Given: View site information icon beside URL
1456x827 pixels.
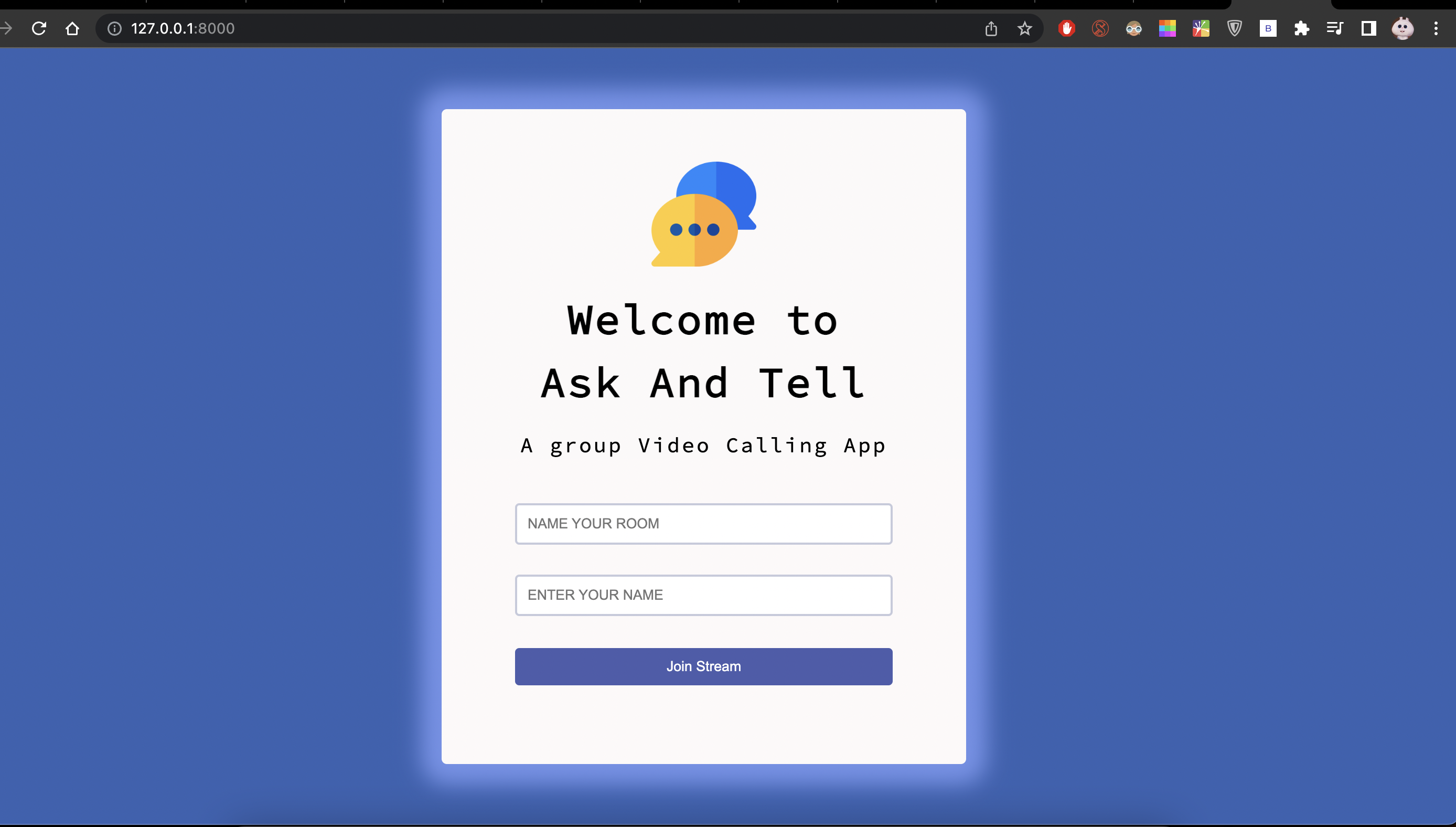Looking at the screenshot, I should coord(114,28).
